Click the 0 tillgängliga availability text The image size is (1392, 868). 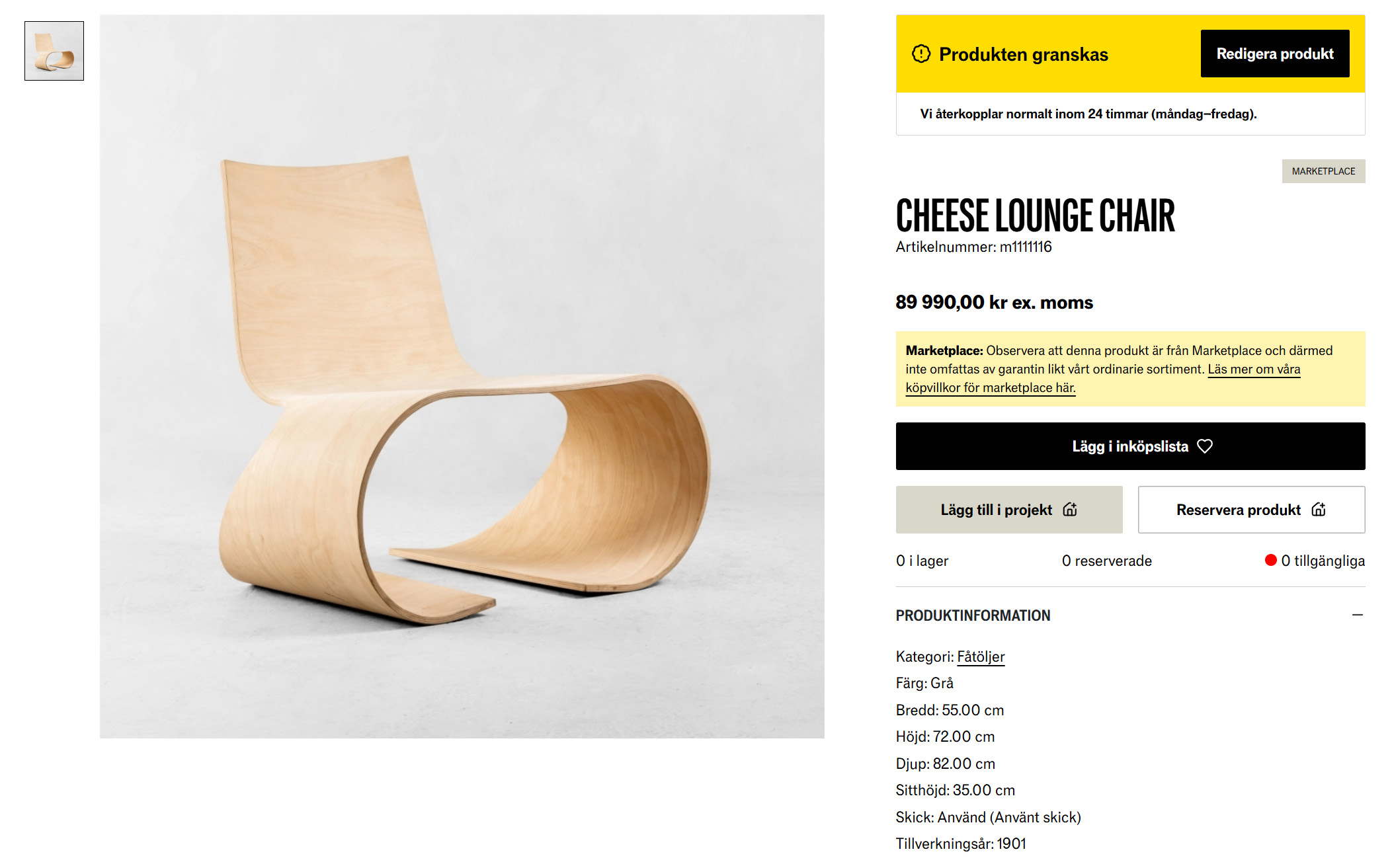coord(1323,561)
